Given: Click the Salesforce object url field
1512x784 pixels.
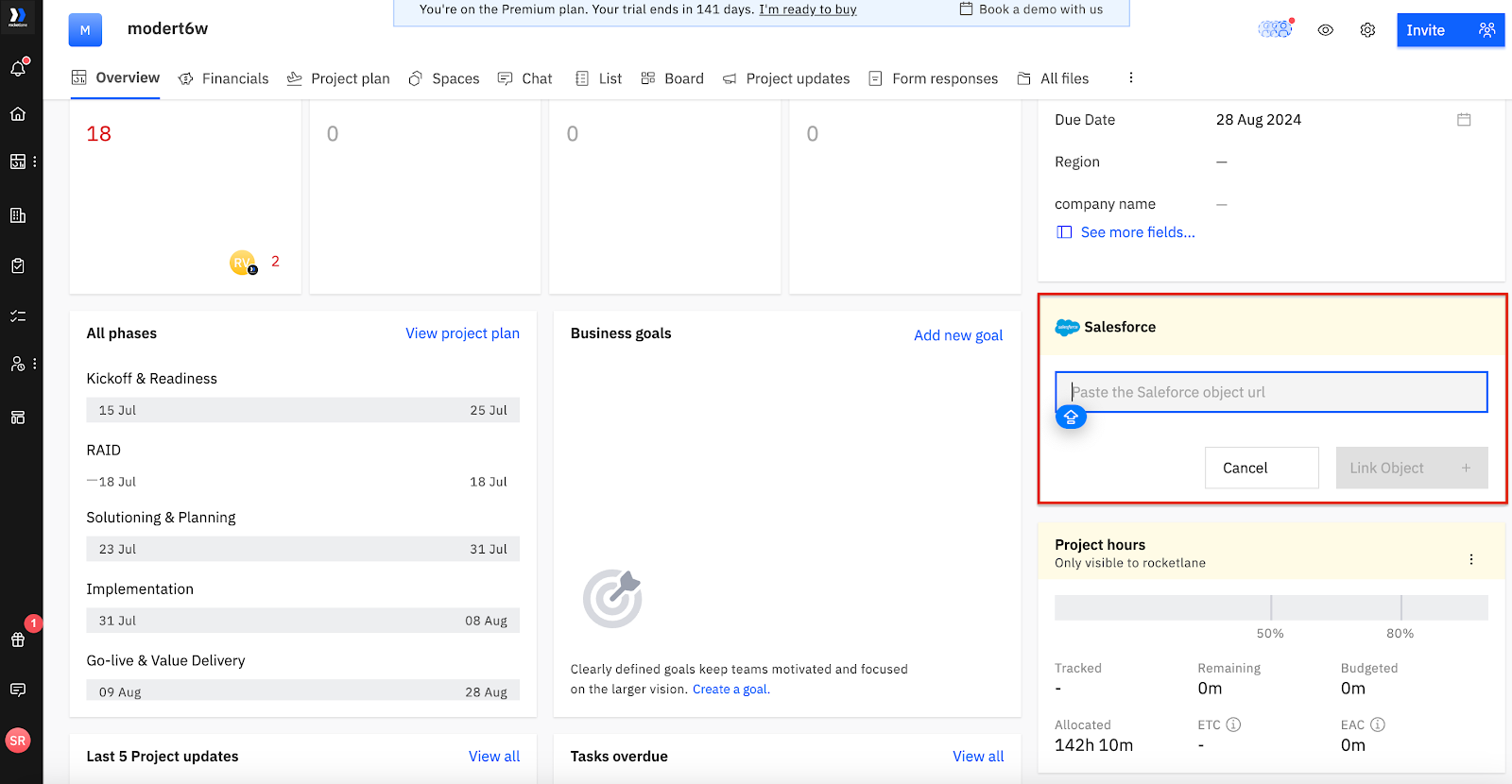Looking at the screenshot, I should pos(1271,392).
